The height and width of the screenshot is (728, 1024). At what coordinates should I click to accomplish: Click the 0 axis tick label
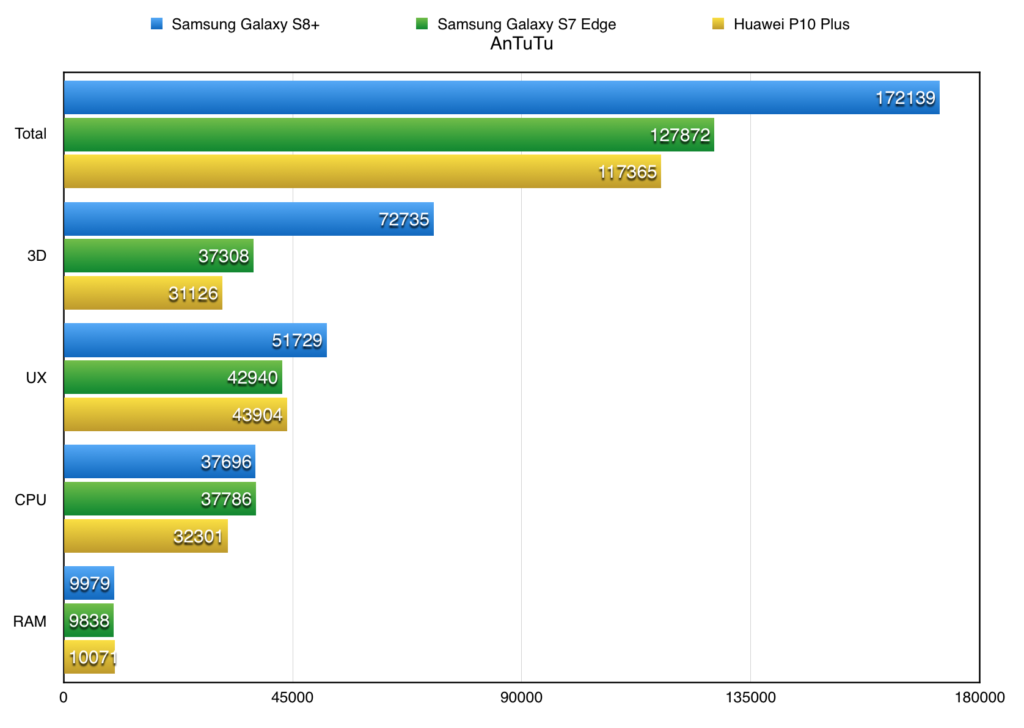click(63, 698)
